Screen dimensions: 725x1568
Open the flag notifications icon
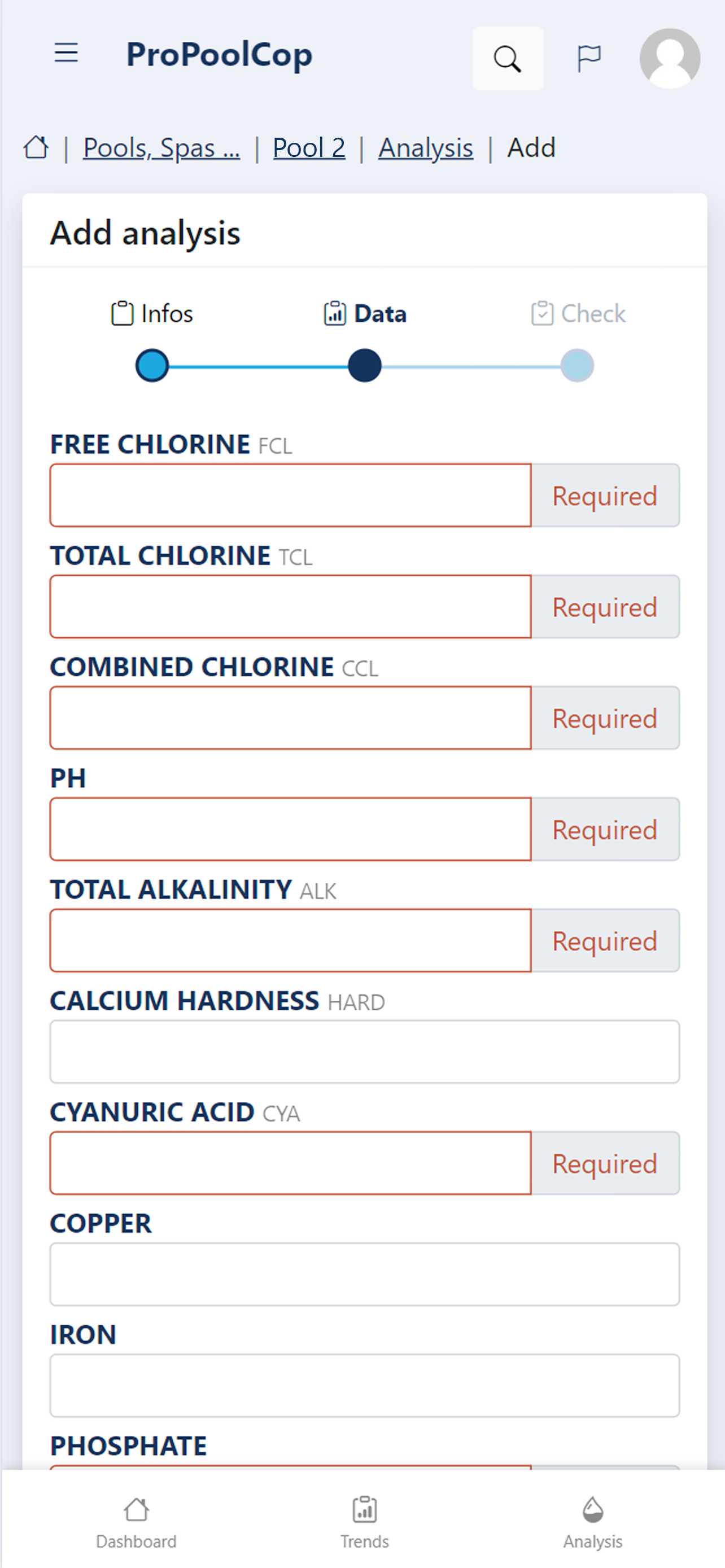tap(589, 59)
